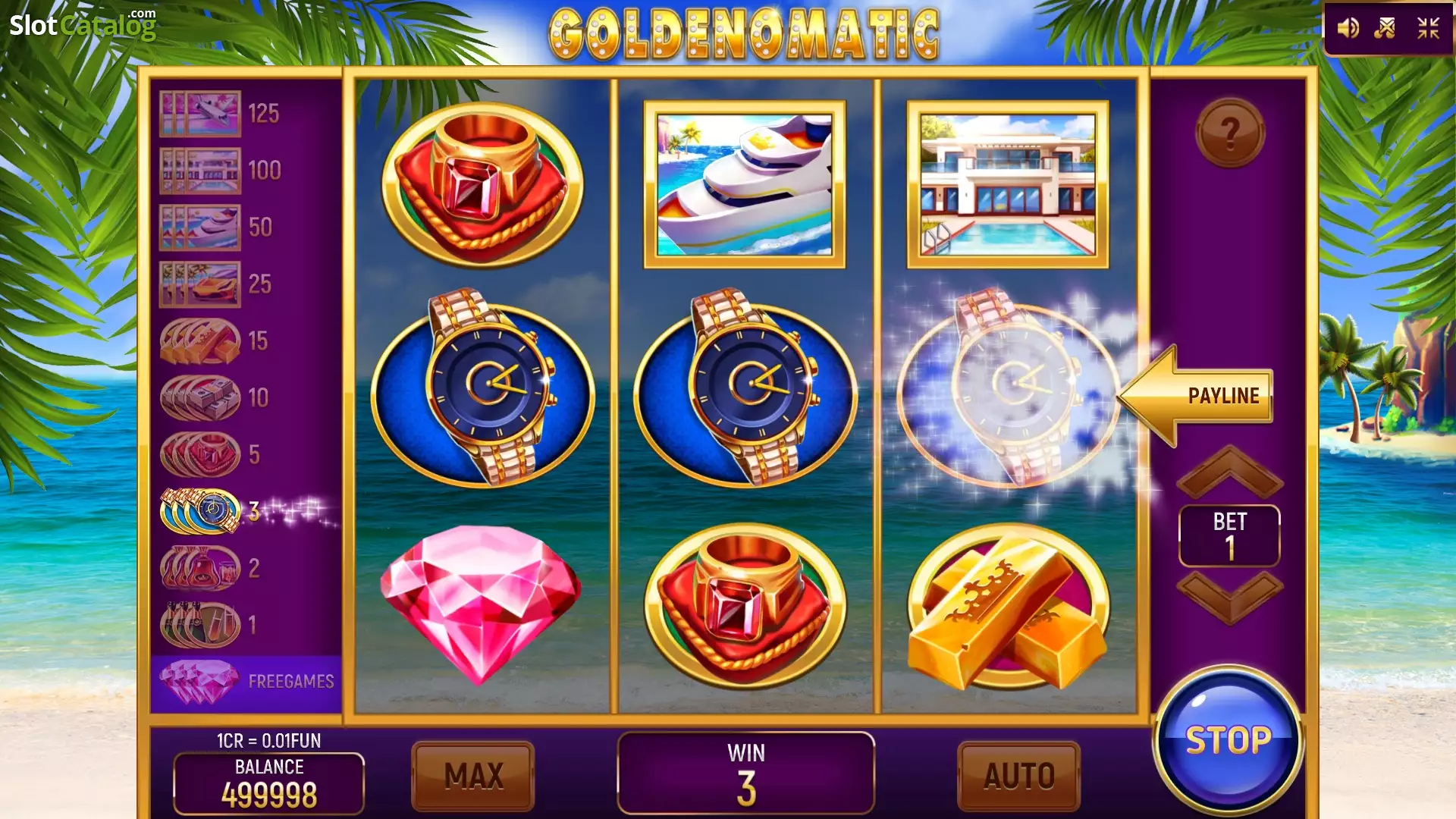This screenshot has width=1456, height=819.
Task: Open help via the question mark button
Action: [x=1230, y=133]
